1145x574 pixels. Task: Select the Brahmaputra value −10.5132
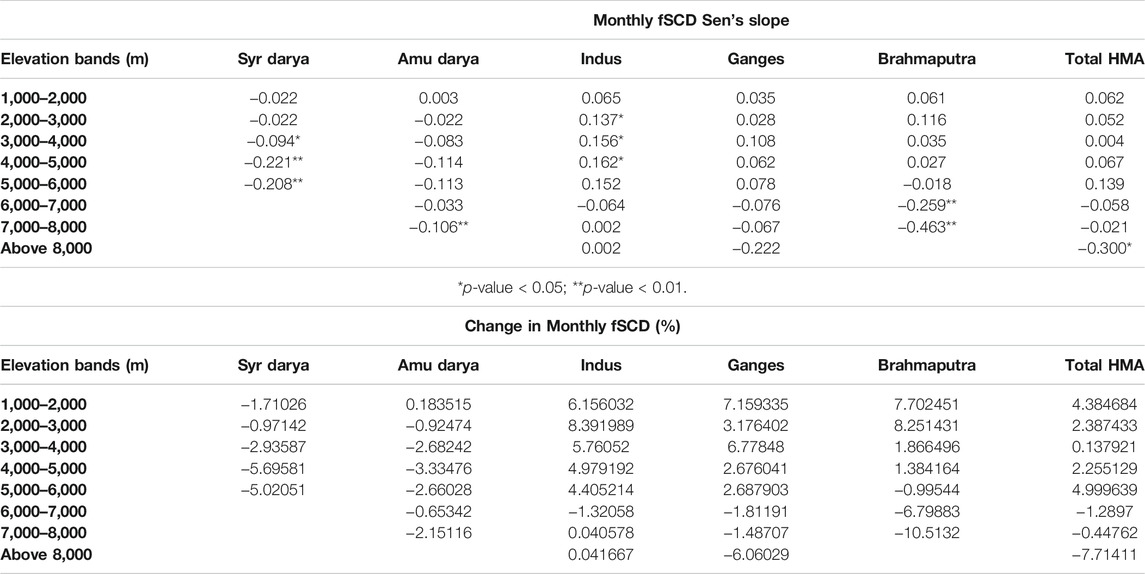tap(926, 533)
